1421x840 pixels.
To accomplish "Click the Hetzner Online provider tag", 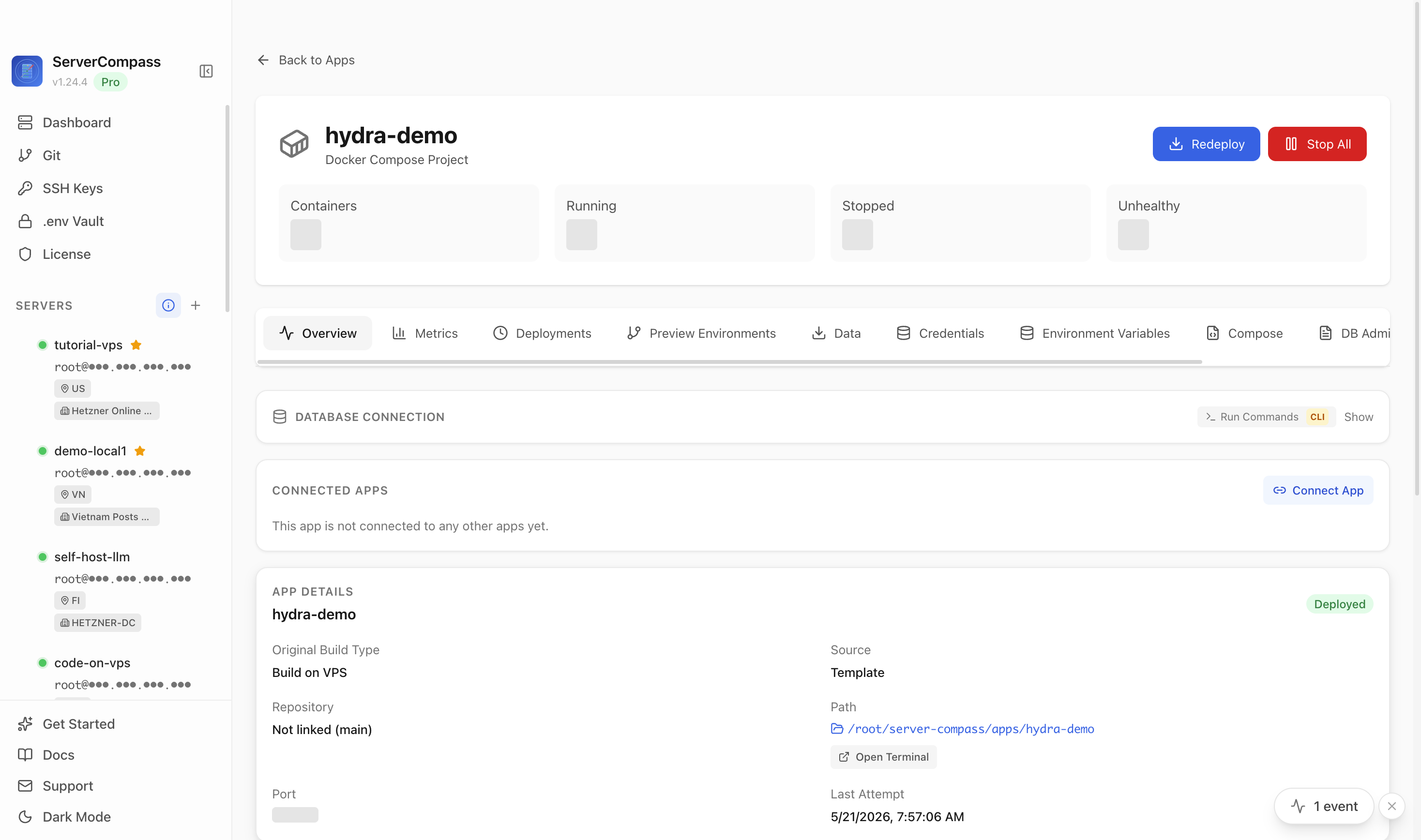I will (x=106, y=410).
